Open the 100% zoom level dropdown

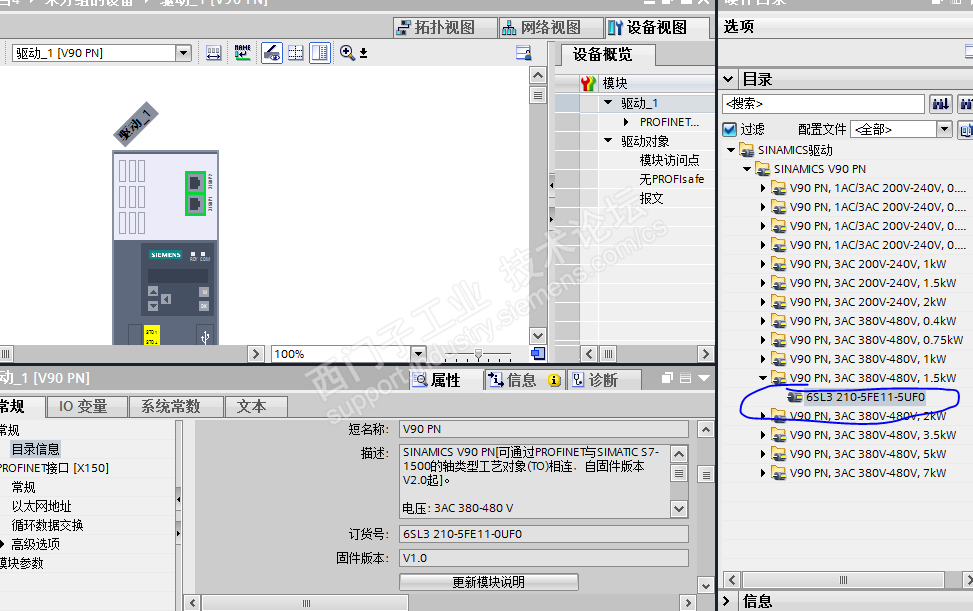[419, 354]
